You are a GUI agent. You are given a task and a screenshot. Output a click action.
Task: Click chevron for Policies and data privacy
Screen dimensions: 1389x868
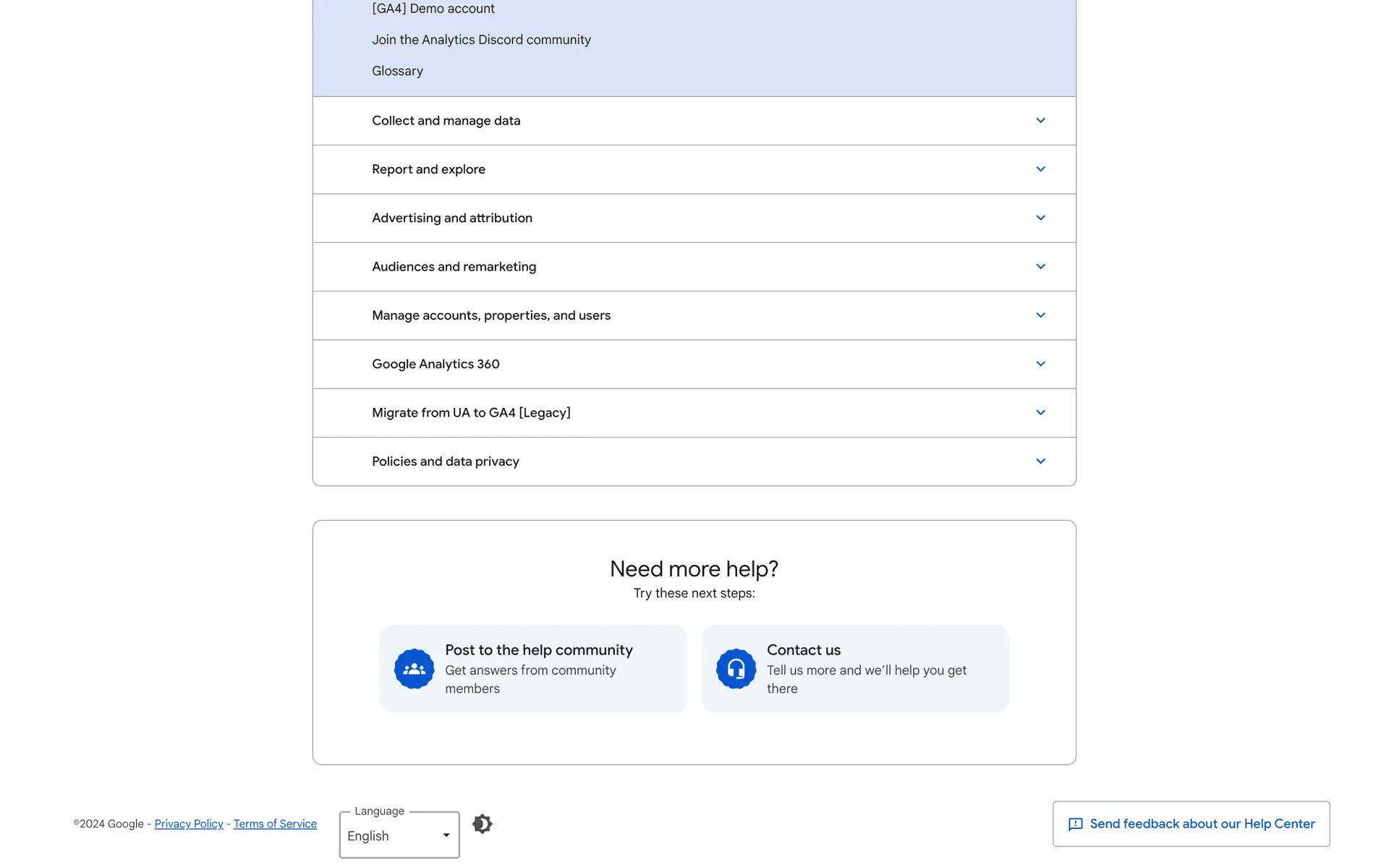[x=1040, y=461]
